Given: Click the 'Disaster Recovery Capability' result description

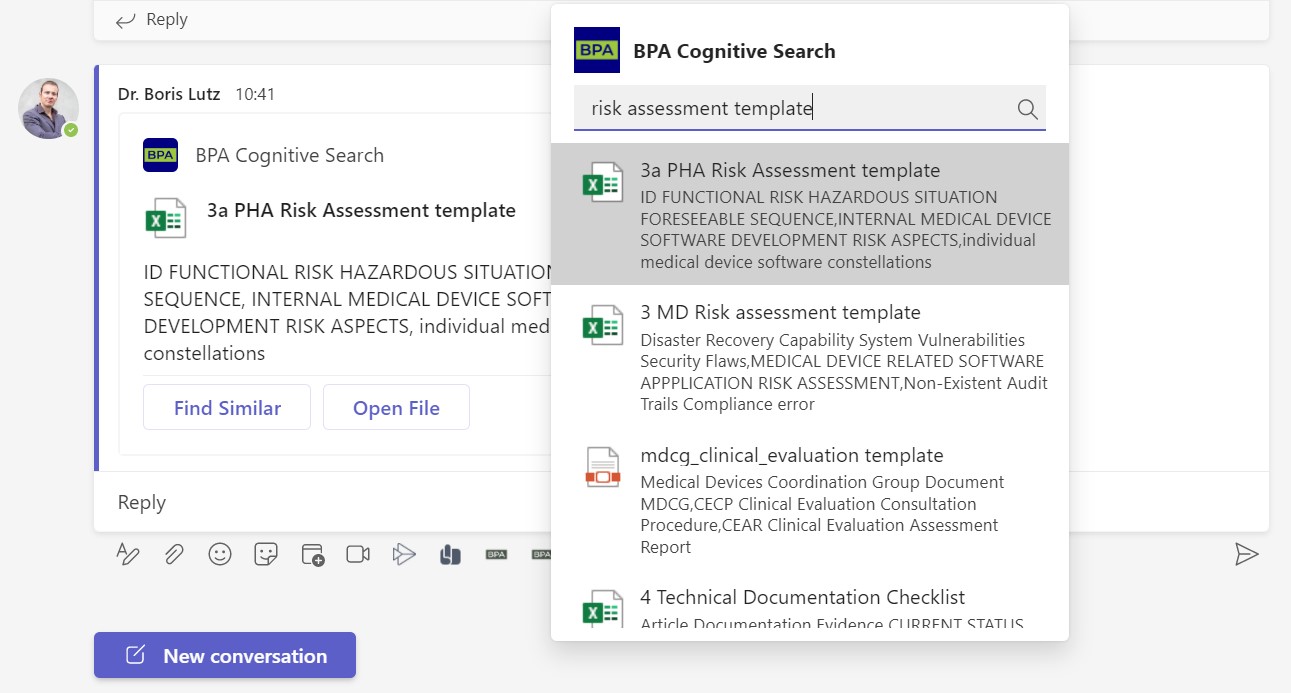Looking at the screenshot, I should 844,372.
